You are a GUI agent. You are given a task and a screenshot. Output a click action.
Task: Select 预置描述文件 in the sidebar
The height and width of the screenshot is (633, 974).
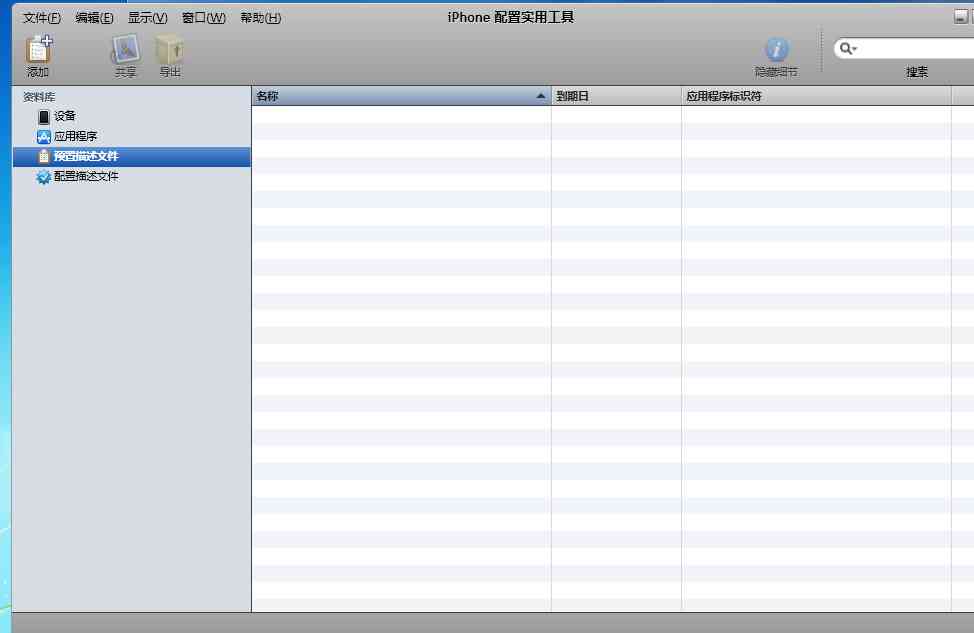click(132, 157)
